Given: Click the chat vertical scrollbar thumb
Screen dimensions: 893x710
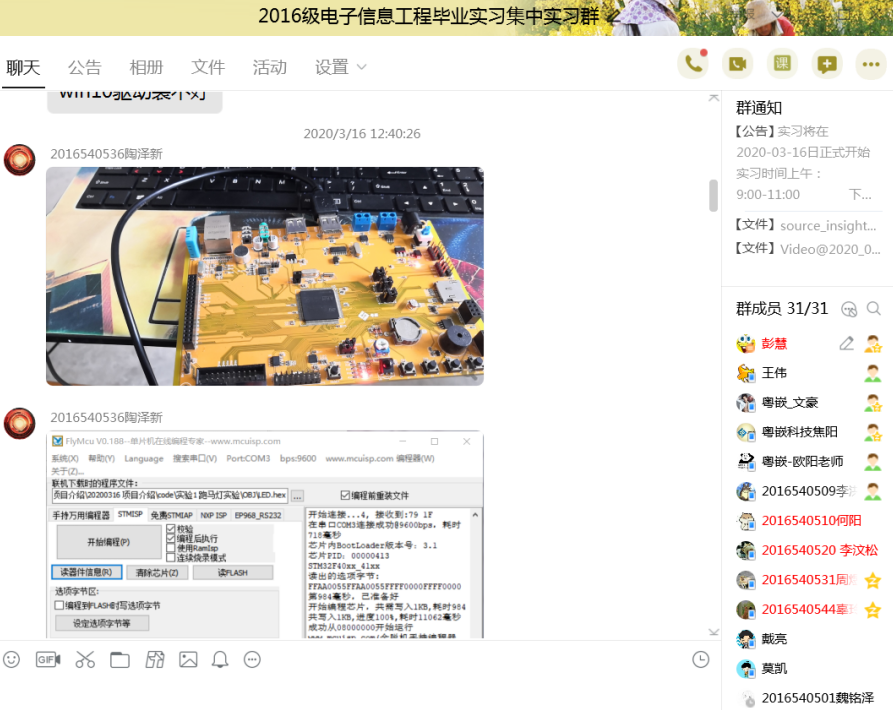Looking at the screenshot, I should [x=713, y=195].
